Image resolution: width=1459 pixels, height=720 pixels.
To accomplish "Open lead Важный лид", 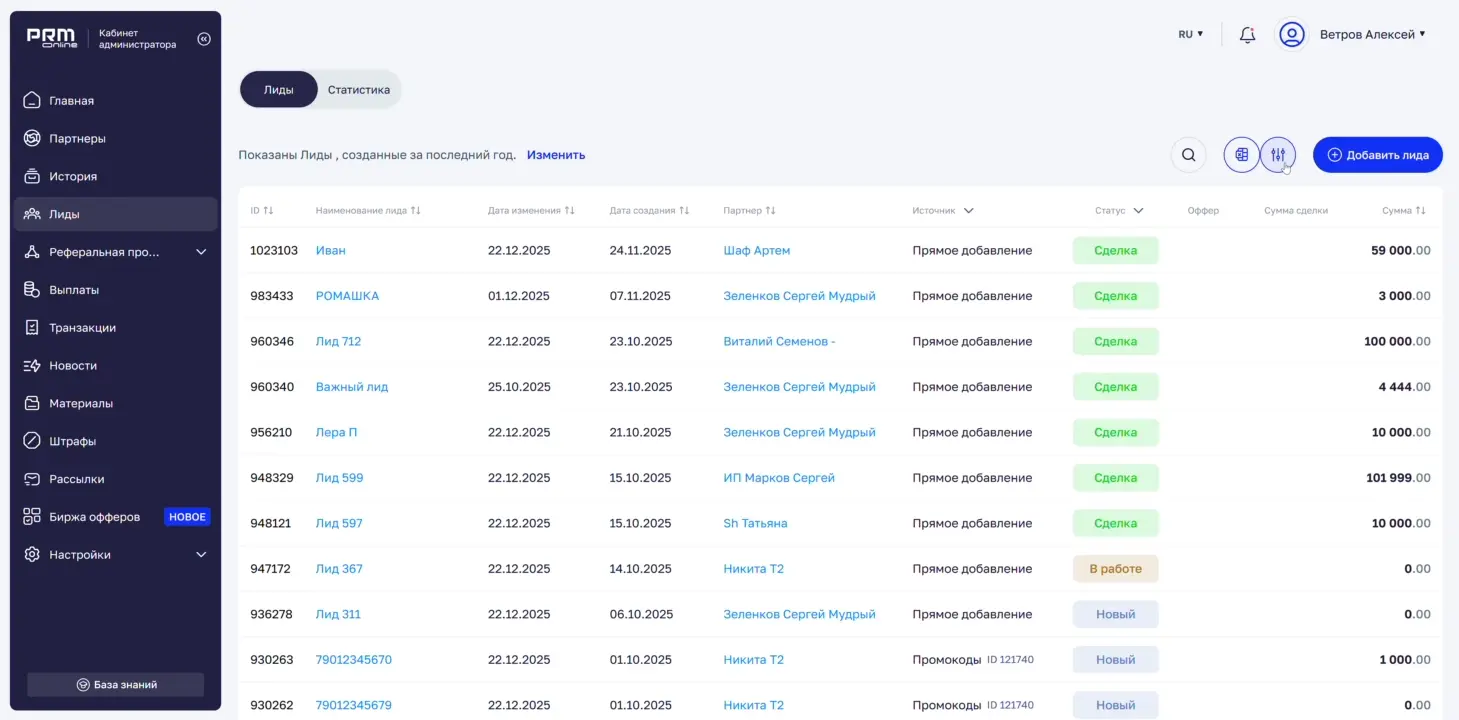I will pyautogui.click(x=352, y=387).
